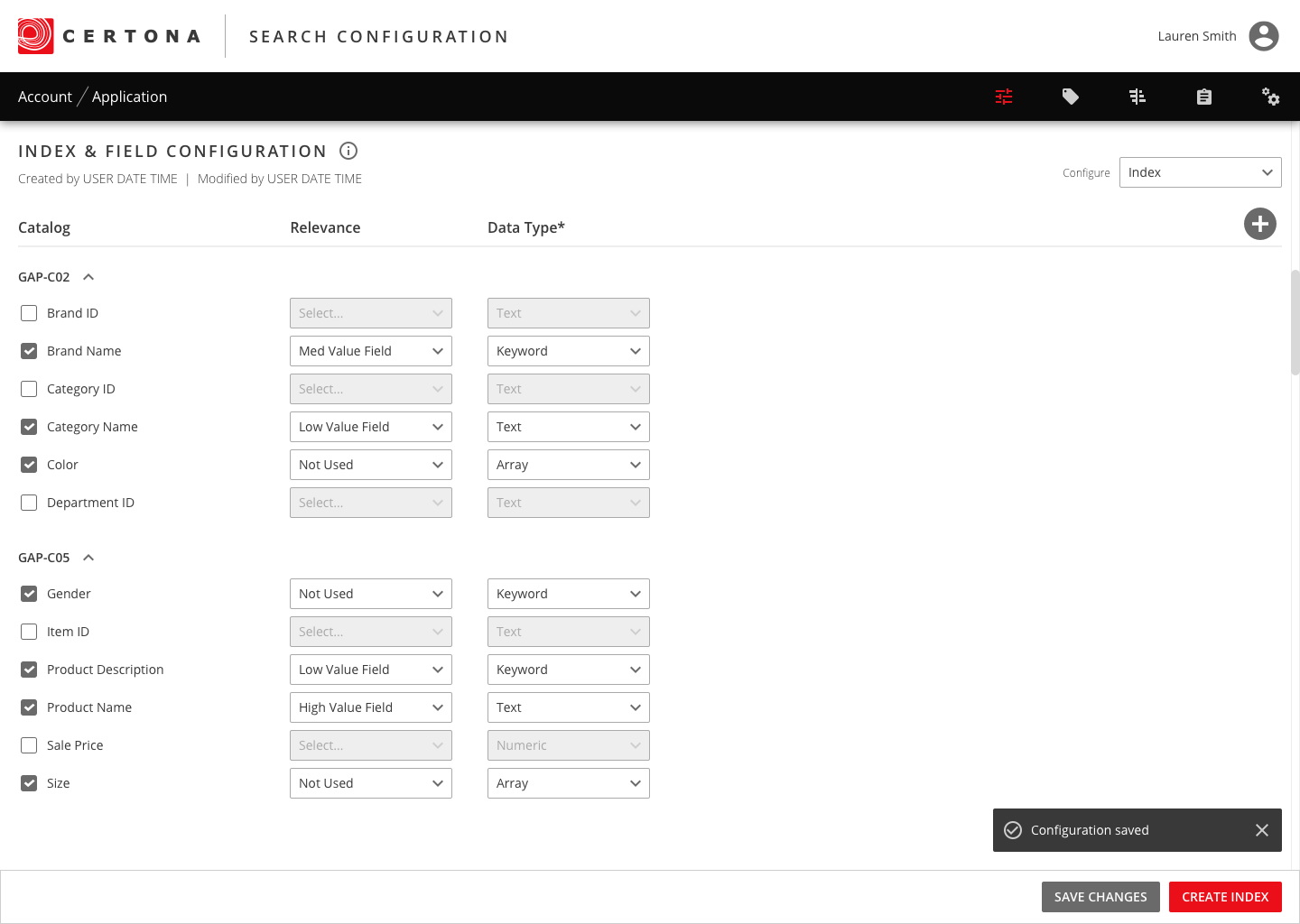This screenshot has width=1300, height=924.
Task: Open the clipboard icon in the nav bar
Action: (x=1204, y=97)
